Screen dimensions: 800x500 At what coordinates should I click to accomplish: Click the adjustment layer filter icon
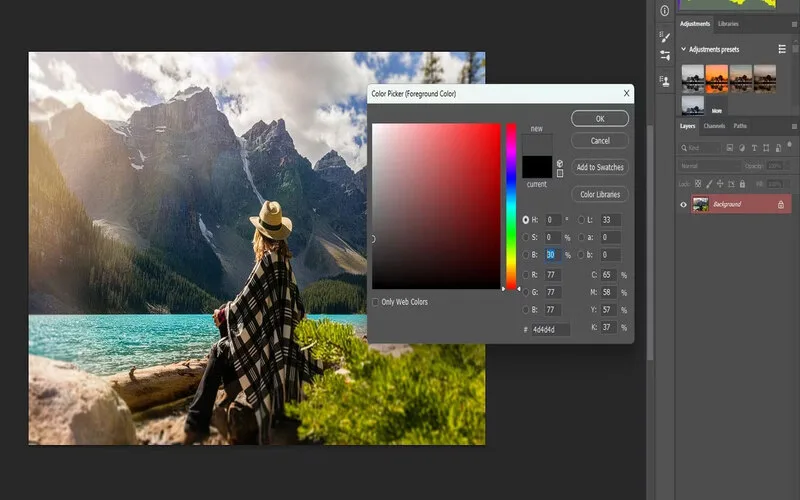(x=742, y=148)
